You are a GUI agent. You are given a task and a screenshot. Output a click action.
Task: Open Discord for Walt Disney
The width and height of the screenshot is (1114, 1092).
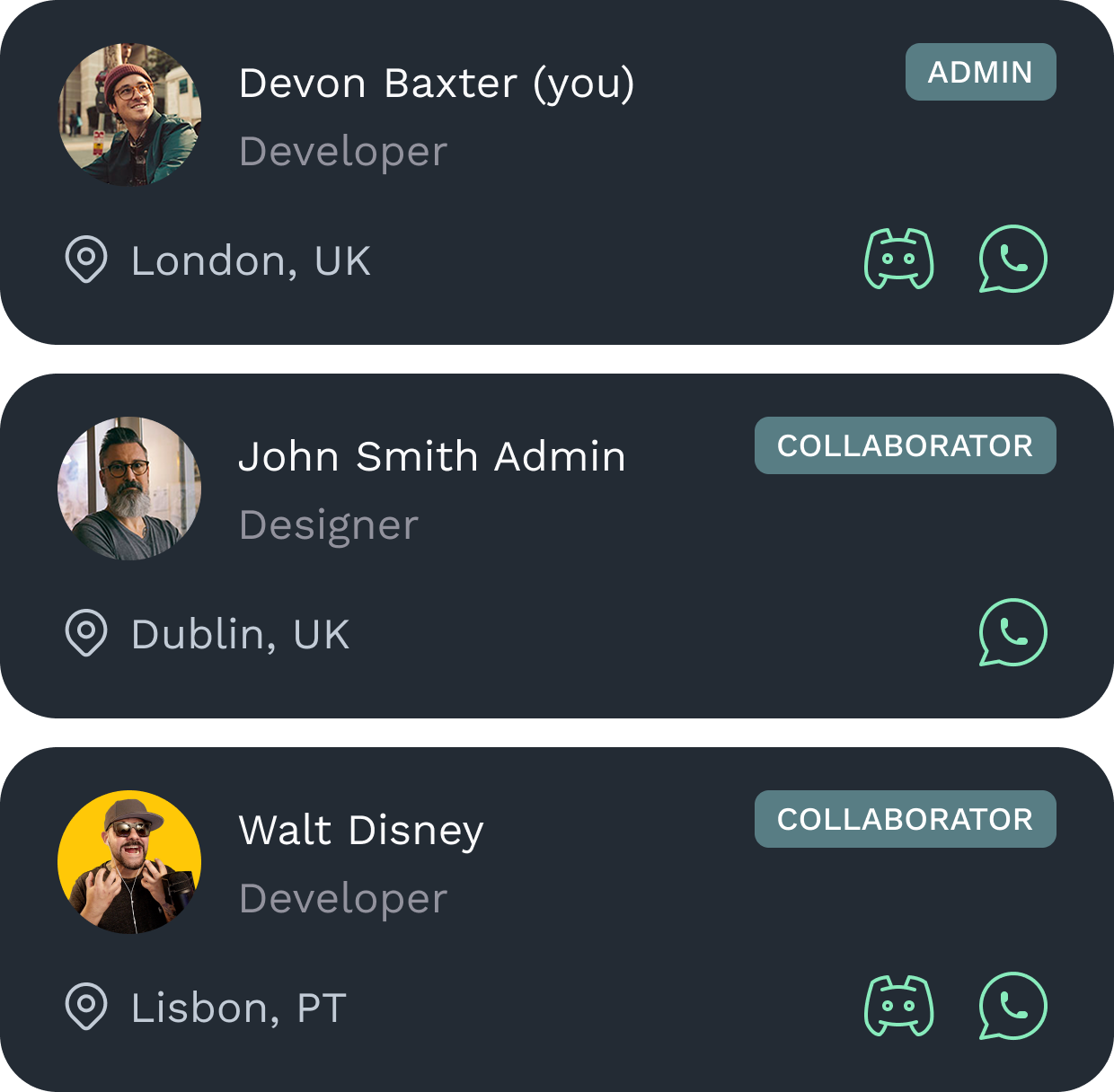(x=898, y=1006)
